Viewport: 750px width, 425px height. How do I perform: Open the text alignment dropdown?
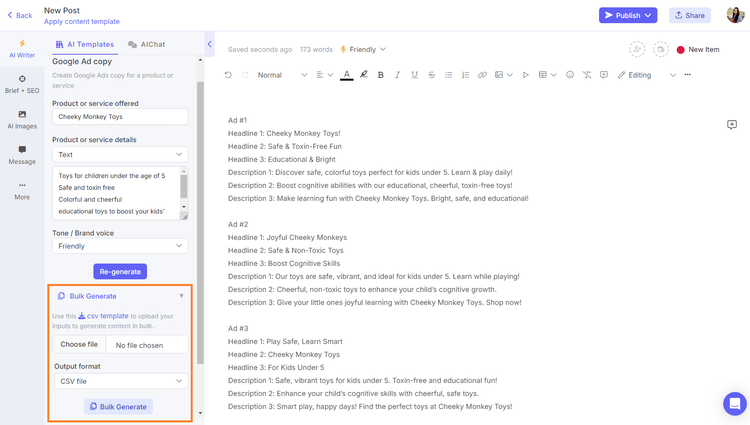[324, 75]
